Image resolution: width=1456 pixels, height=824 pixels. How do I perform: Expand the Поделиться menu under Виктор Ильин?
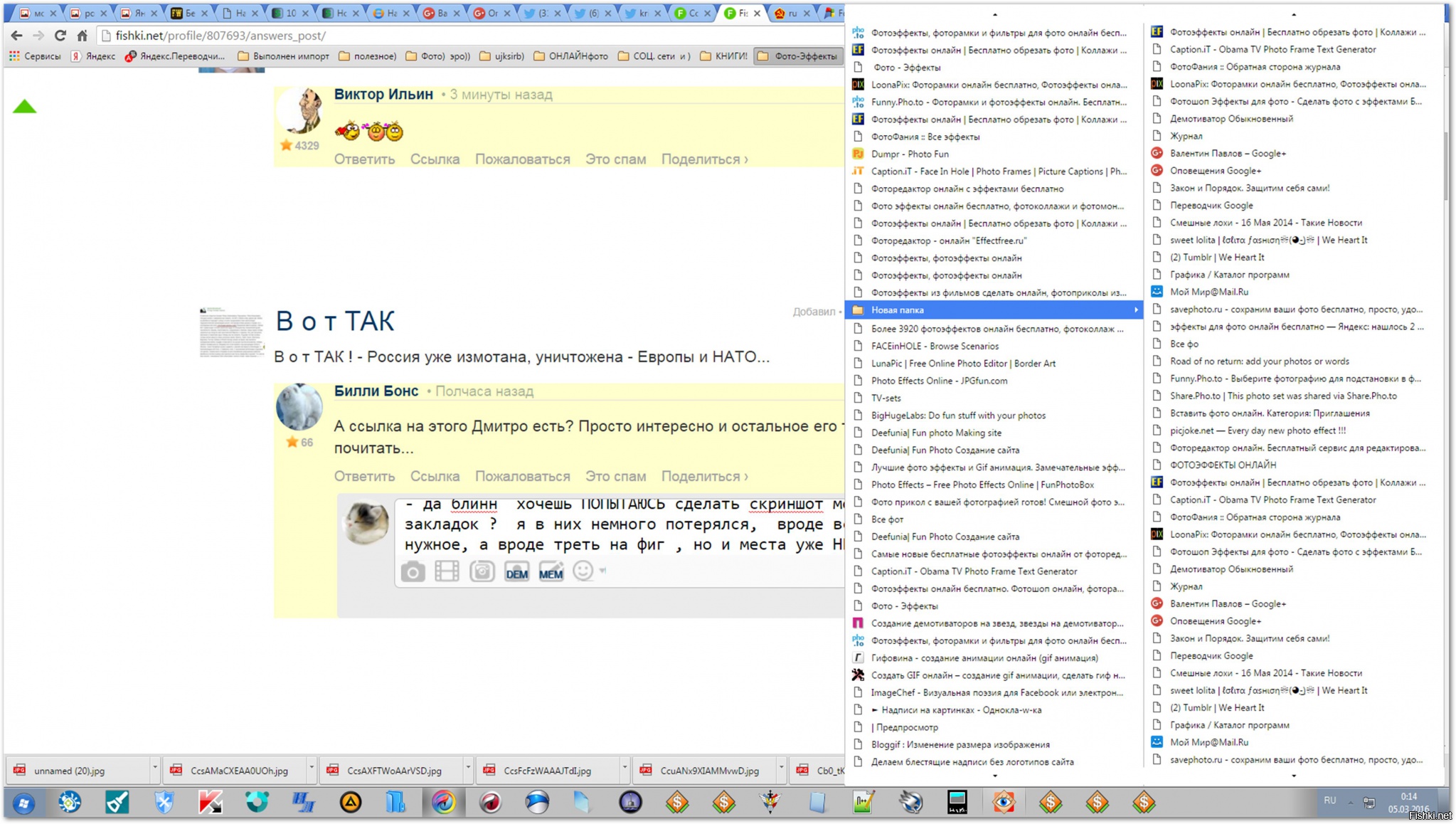click(x=704, y=159)
